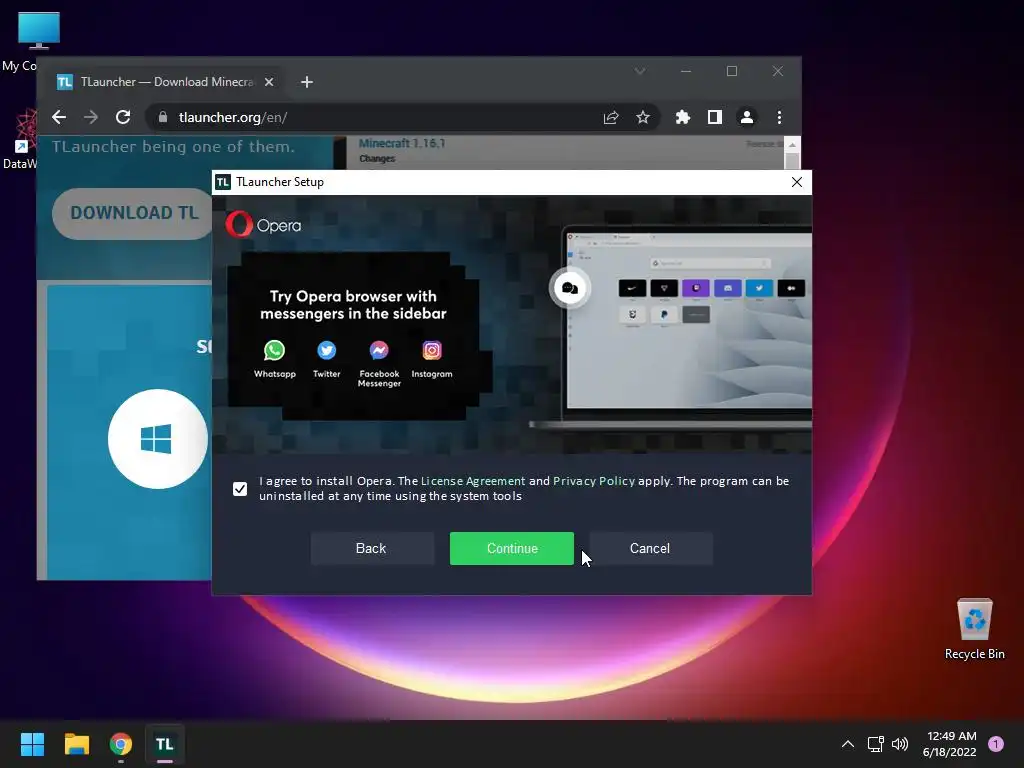Open Chrome Extensions puzzle icon
The image size is (1024, 768).
coord(682,117)
